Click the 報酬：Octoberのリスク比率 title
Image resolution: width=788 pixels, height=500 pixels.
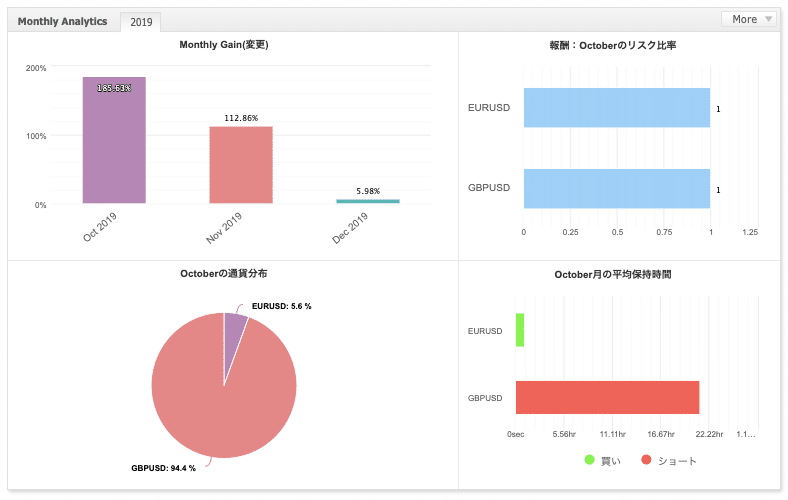point(613,45)
